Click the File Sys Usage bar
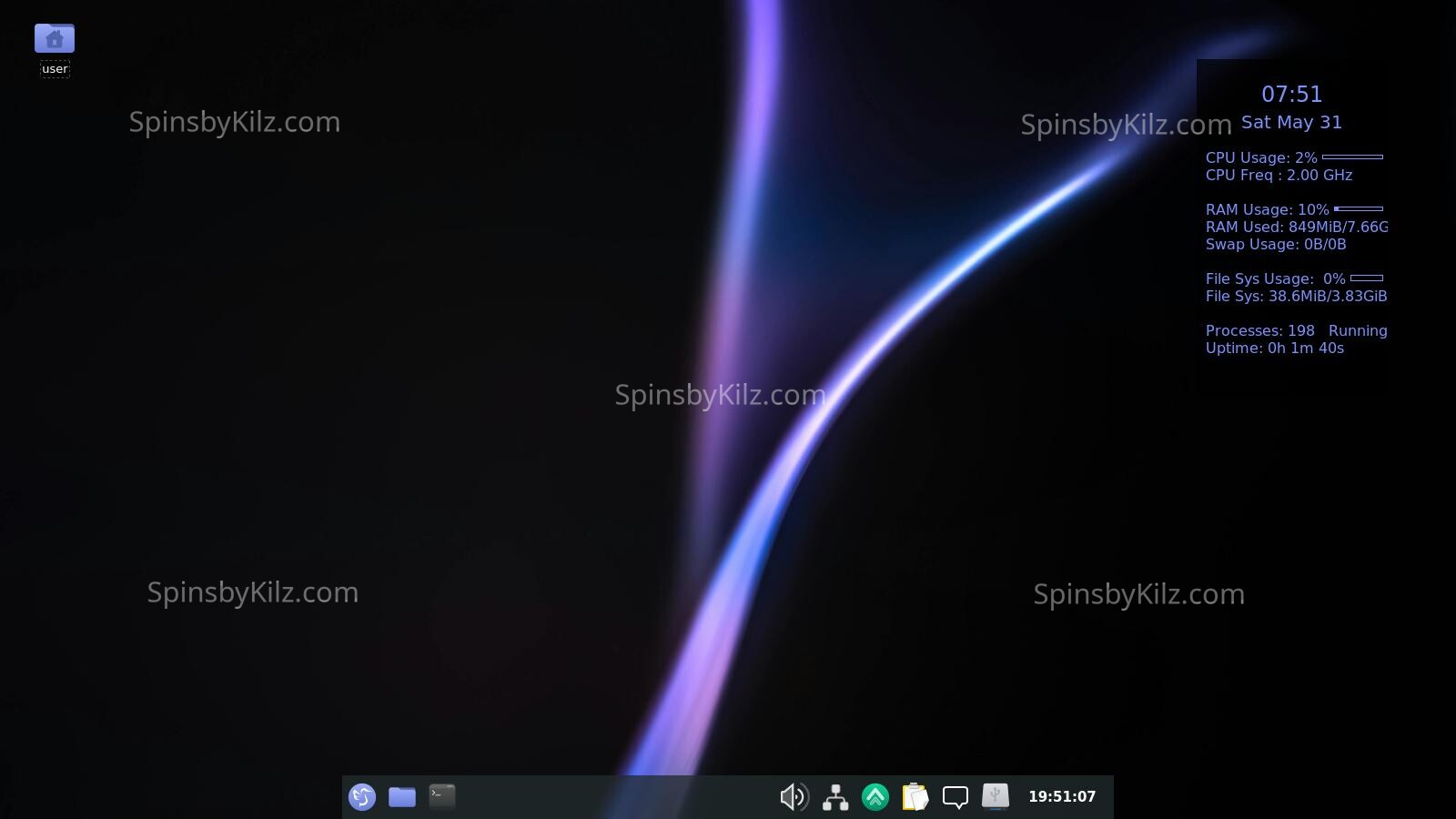This screenshot has height=819, width=1456. (x=1366, y=278)
